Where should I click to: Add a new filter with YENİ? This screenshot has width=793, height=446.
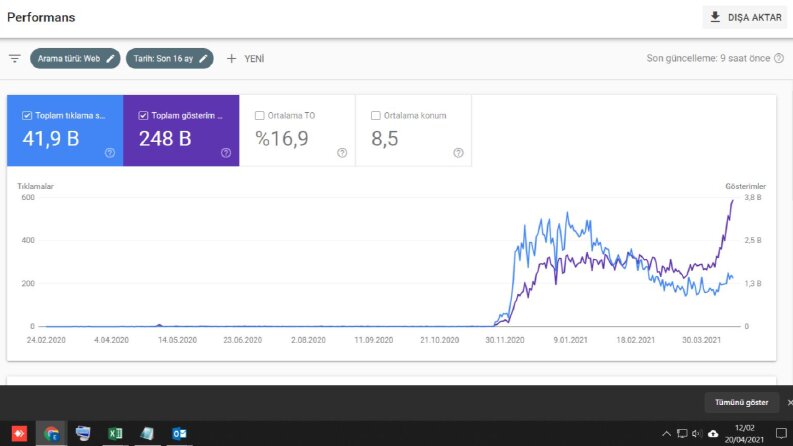[245, 59]
